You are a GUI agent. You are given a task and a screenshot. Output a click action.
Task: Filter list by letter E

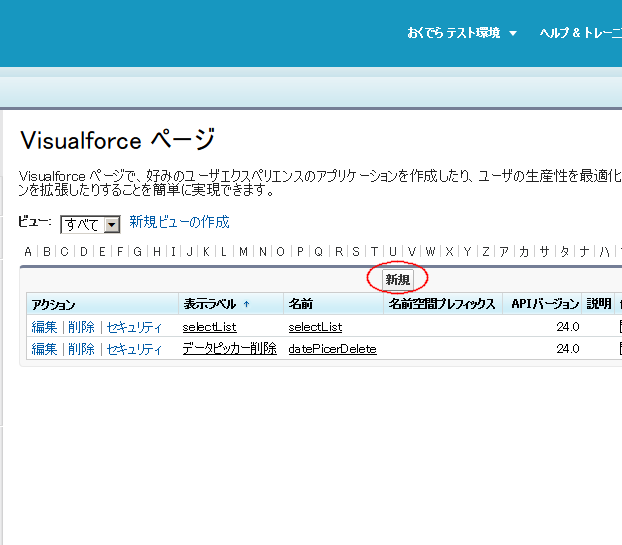(102, 252)
